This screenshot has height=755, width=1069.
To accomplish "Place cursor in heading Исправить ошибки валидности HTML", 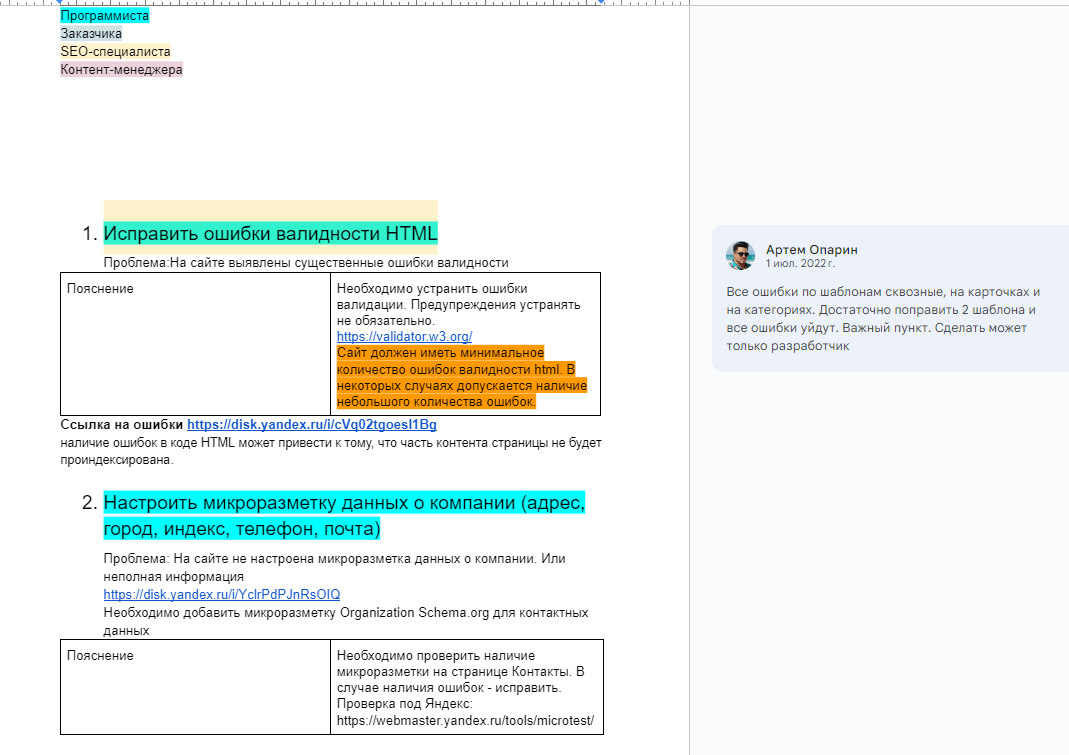I will click(x=270, y=233).
